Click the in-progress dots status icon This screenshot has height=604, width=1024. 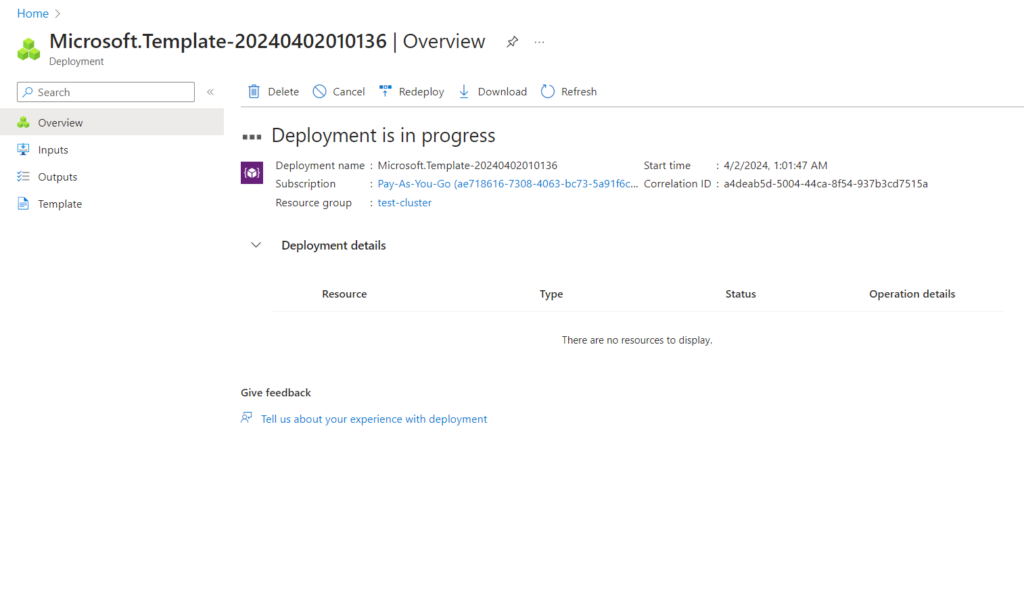[x=252, y=136]
